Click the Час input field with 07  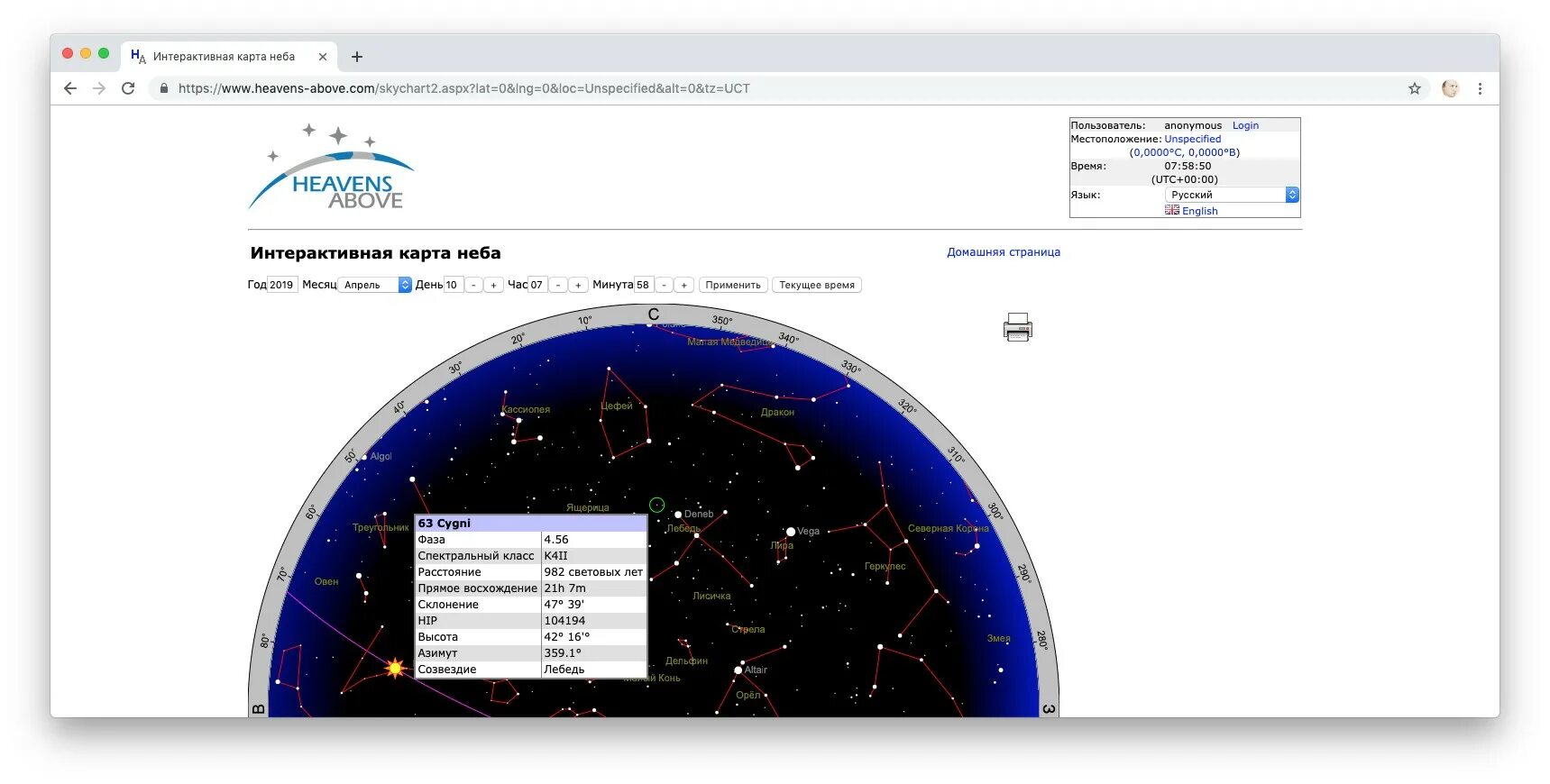click(537, 285)
